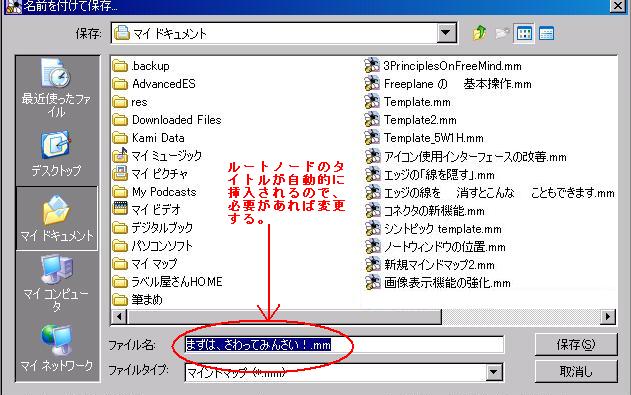Select the マイ マップ folder icon
The image size is (631, 395).
120,263
